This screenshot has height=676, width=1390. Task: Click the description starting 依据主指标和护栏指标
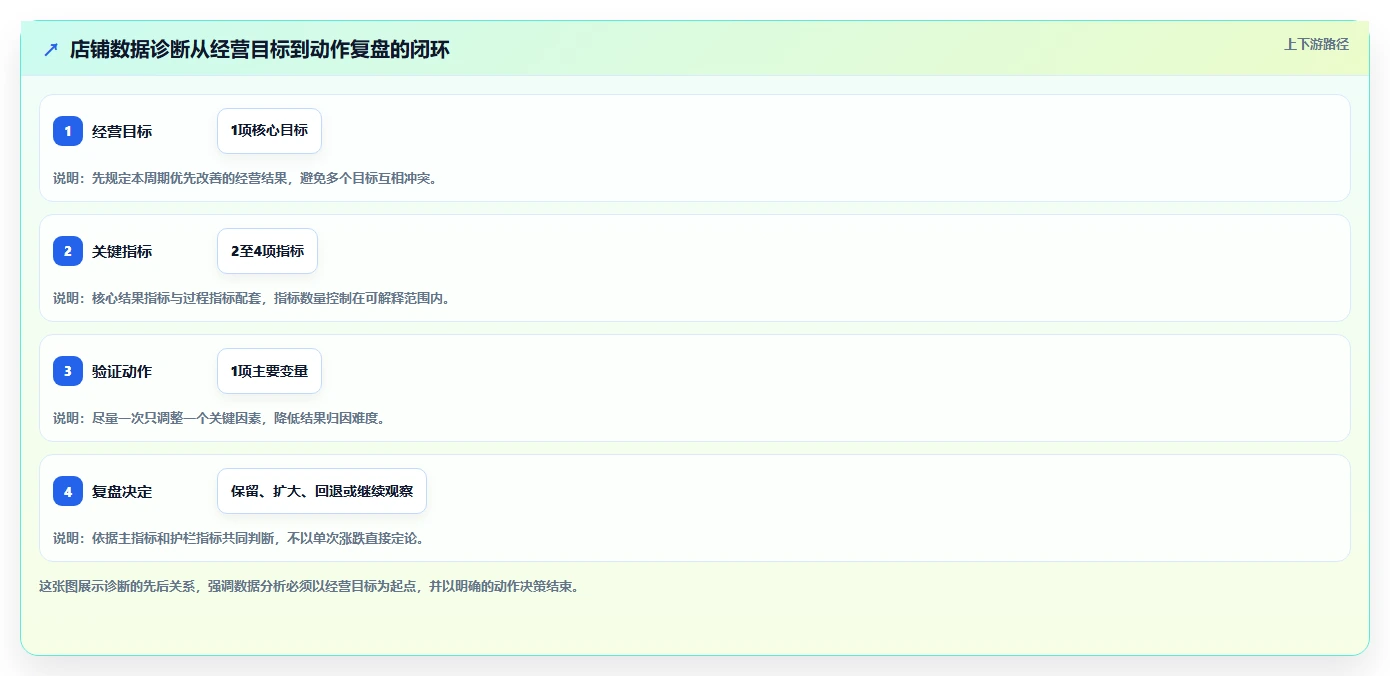(239, 538)
